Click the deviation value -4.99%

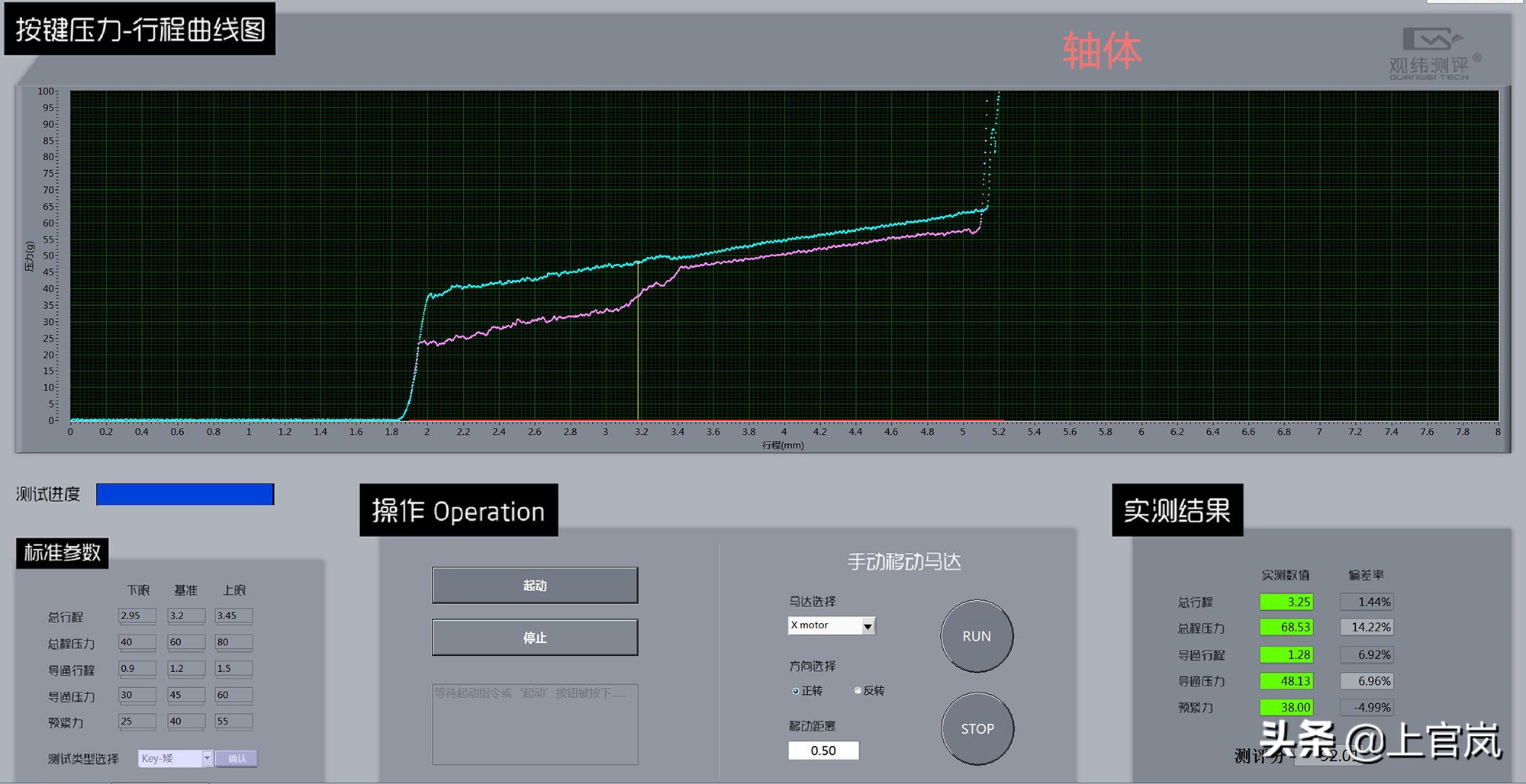(x=1367, y=707)
